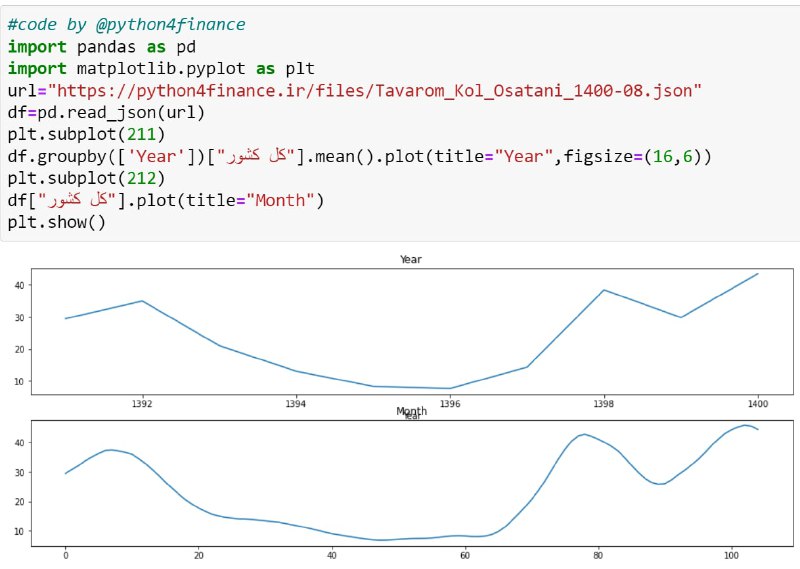Viewport: 800px width, 569px height.
Task: Click the python4finance JSON URL string
Action: (374, 91)
